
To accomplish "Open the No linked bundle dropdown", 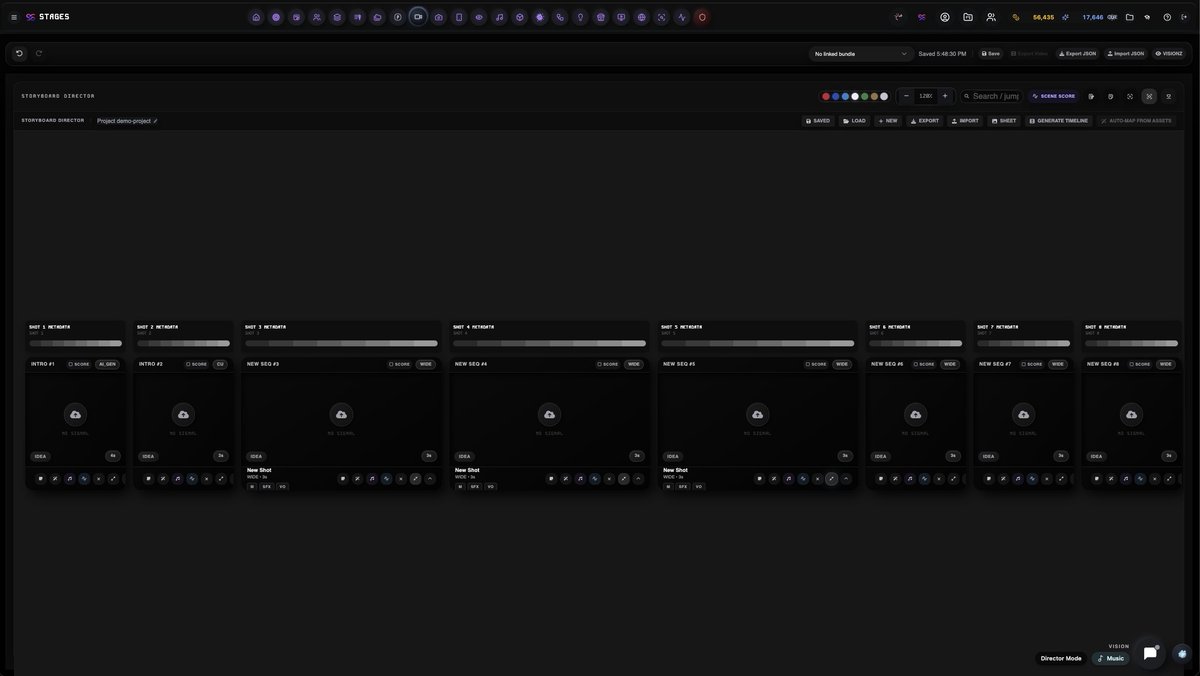I will [x=861, y=53].
